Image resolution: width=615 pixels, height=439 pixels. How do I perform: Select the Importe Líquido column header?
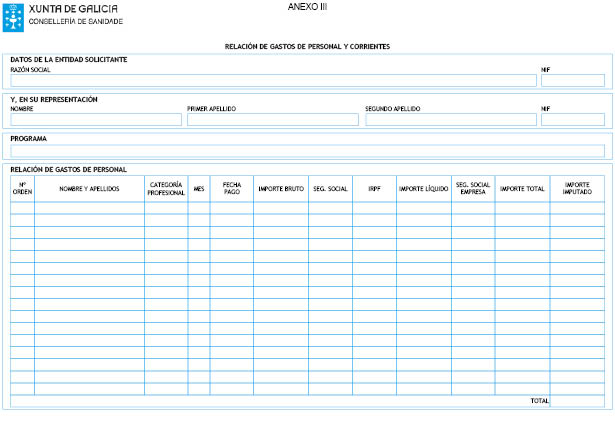[423, 188]
